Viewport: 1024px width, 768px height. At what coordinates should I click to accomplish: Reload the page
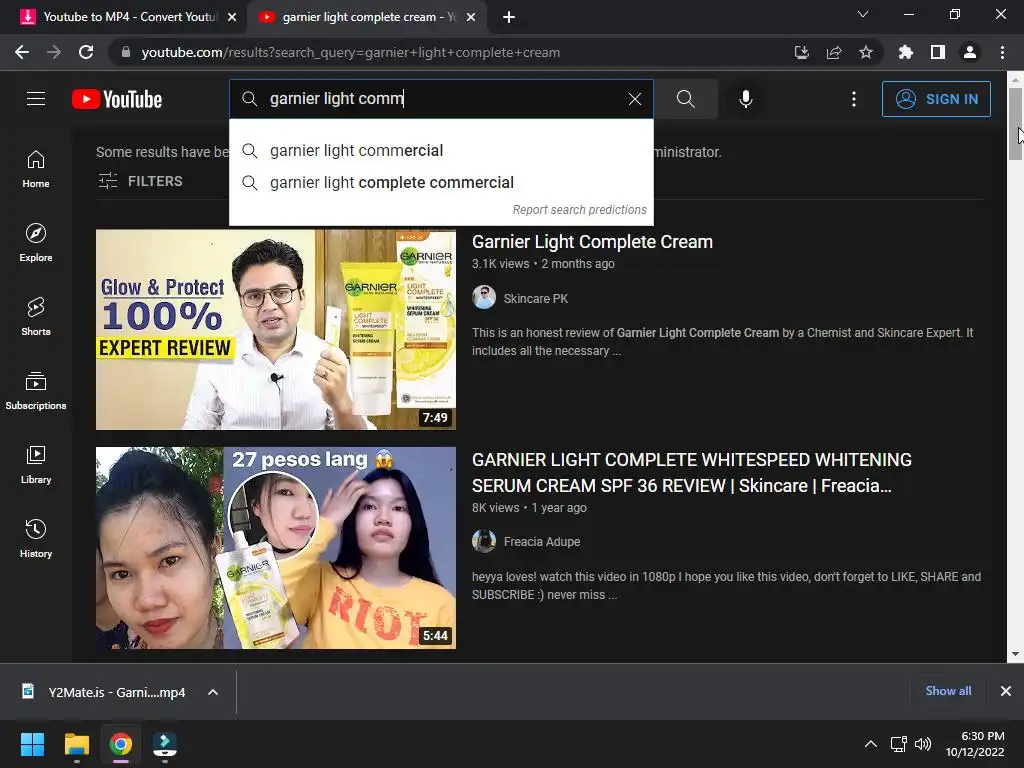tap(86, 52)
